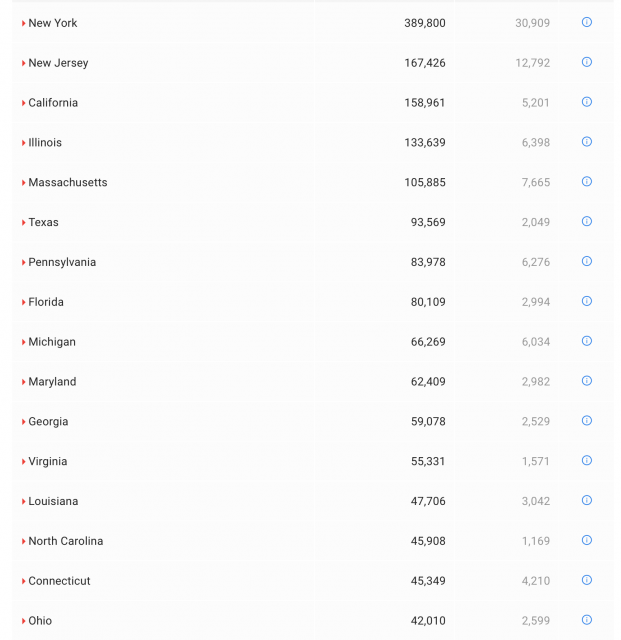Expand the Georgia row arrow
The height and width of the screenshot is (640, 621).
pos(24,422)
